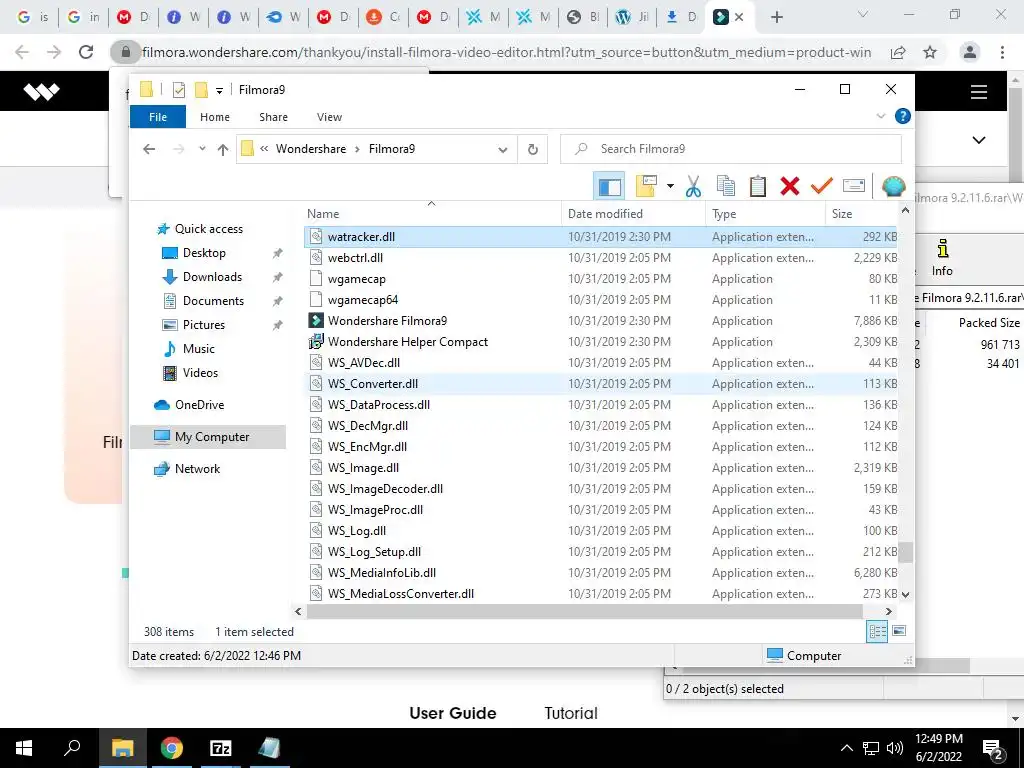Open the Explorer Help question mark icon
The width and height of the screenshot is (1024, 768).
coord(903,116)
